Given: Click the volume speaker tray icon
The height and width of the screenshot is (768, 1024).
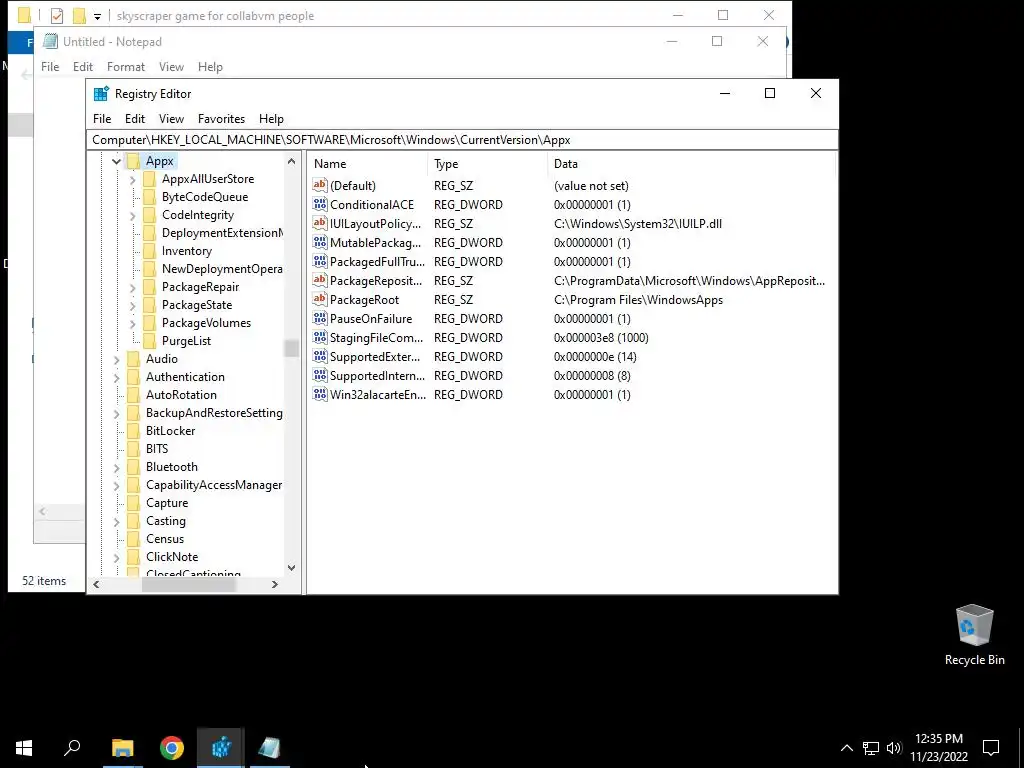Looking at the screenshot, I should (x=894, y=748).
